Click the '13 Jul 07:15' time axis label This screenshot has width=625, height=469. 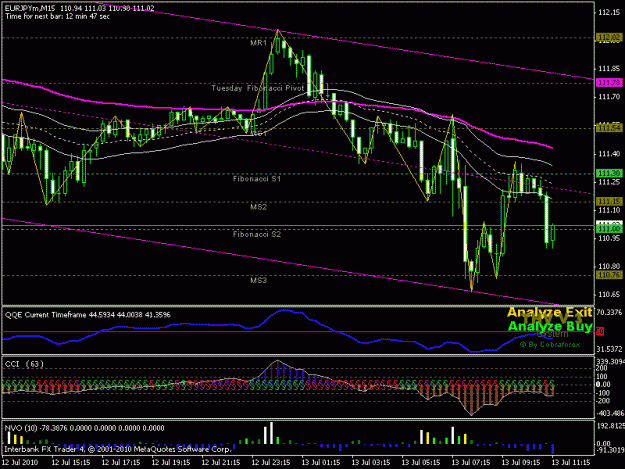(471, 462)
